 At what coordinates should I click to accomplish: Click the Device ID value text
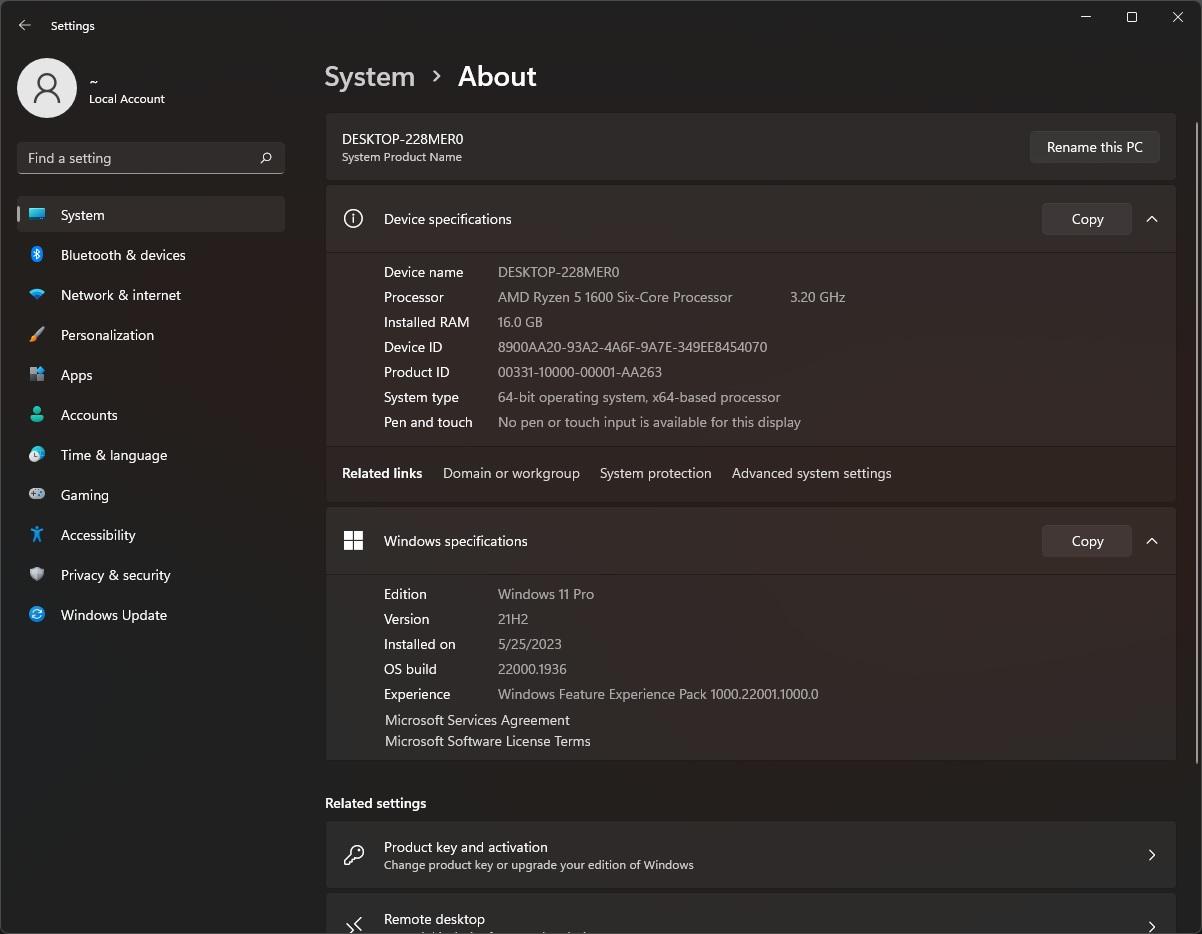[x=632, y=347]
